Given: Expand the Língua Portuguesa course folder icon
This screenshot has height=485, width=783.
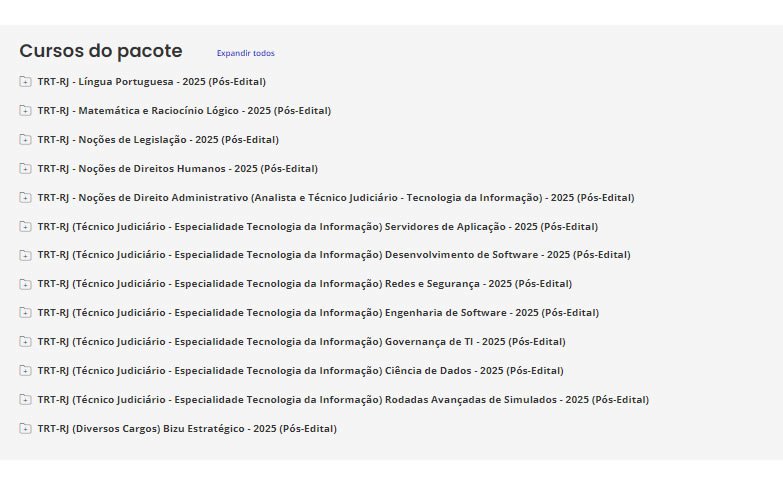Looking at the screenshot, I should click(x=25, y=82).
